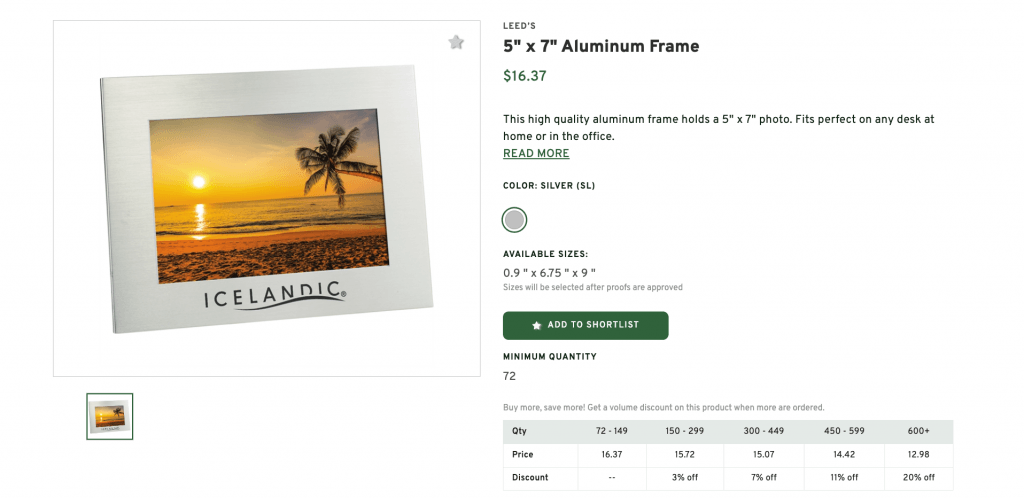
Task: Click the minimum quantity value 72
Action: [510, 377]
